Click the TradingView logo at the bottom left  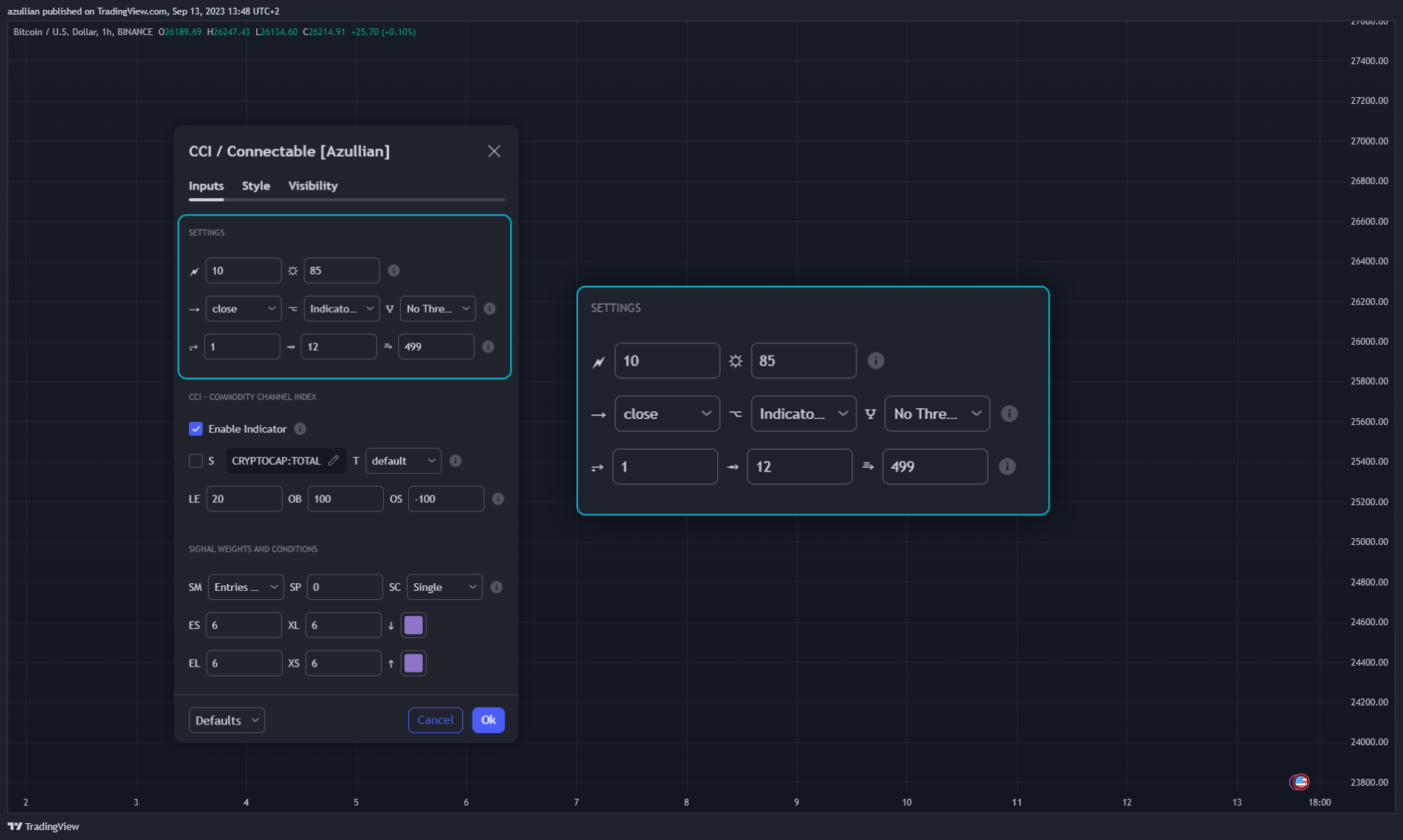44,826
